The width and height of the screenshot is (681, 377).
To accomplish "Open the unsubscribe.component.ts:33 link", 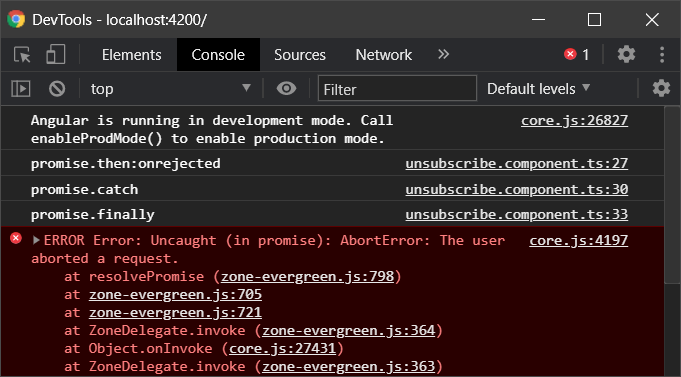I will click(517, 215).
